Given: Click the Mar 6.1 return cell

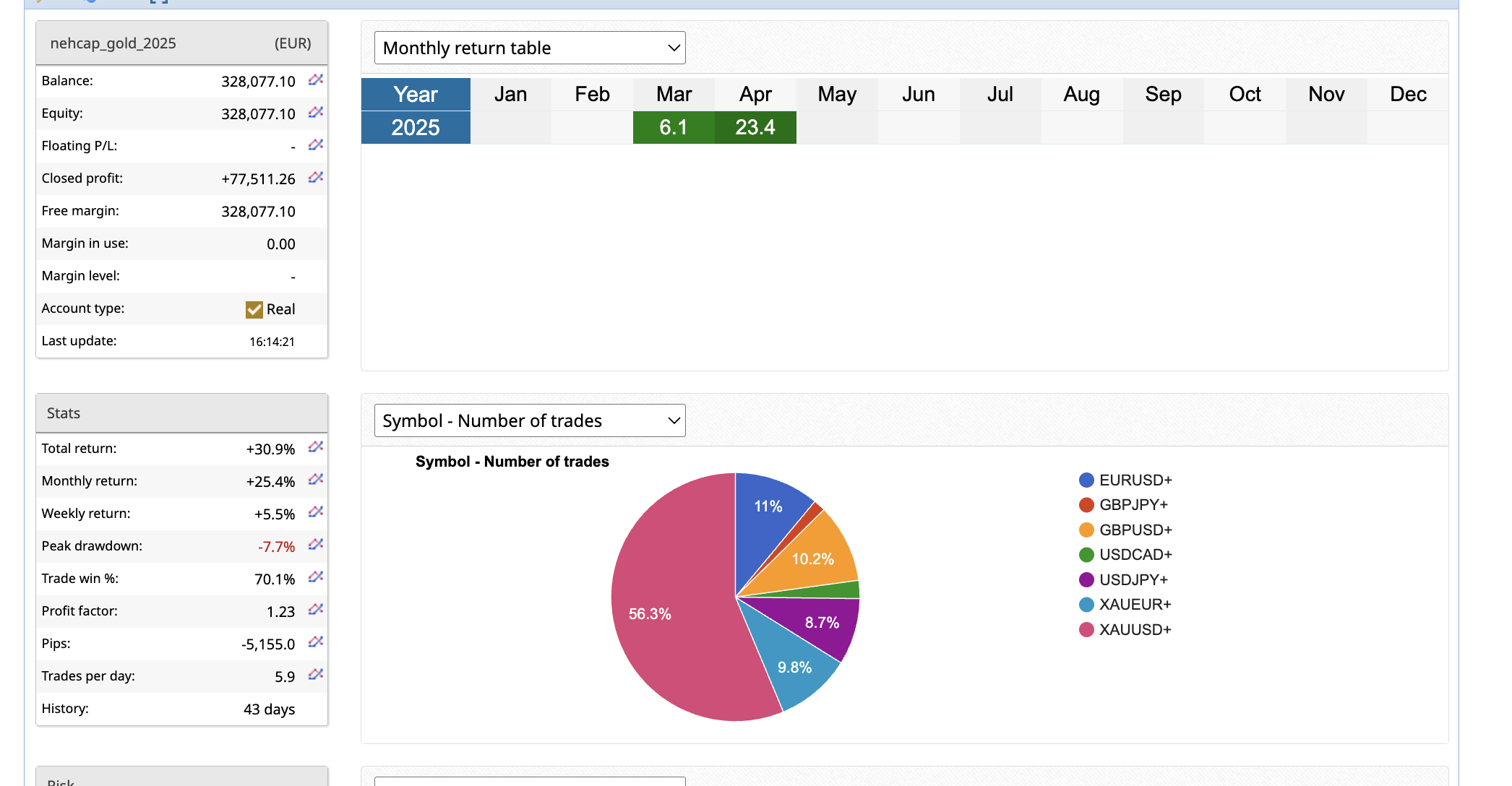Looking at the screenshot, I should (674, 128).
